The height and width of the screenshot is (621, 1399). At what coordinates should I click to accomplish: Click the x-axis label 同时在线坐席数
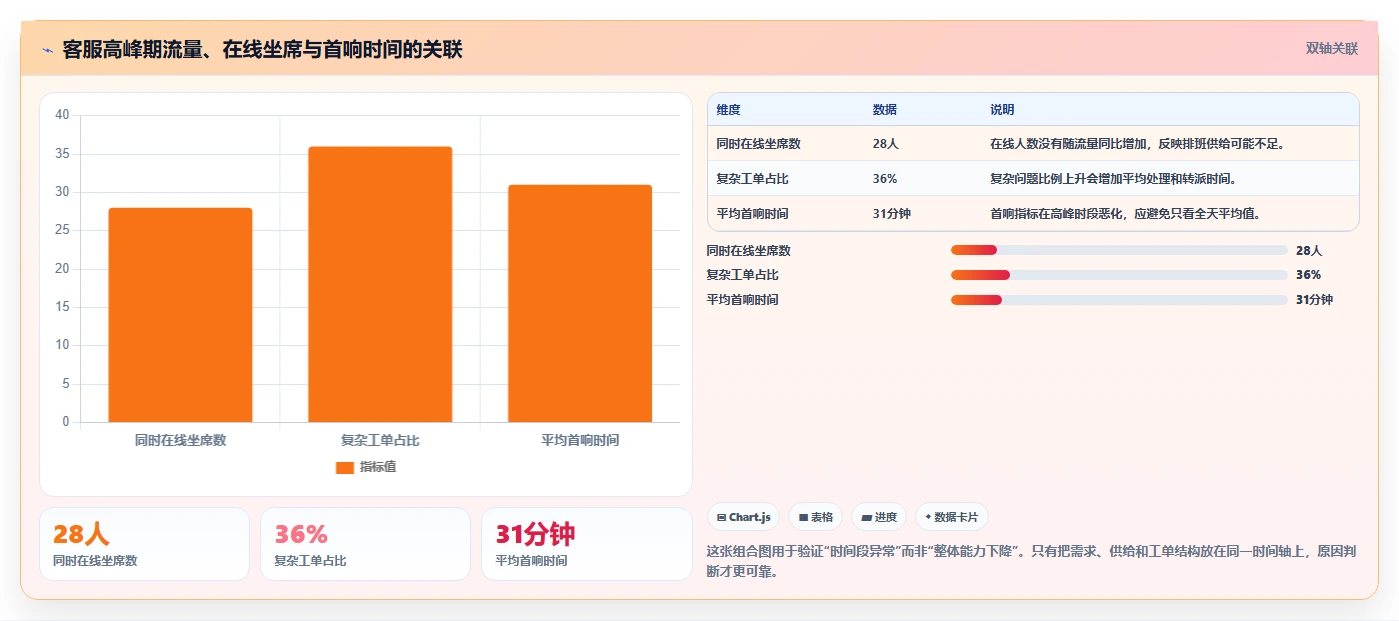[180, 440]
